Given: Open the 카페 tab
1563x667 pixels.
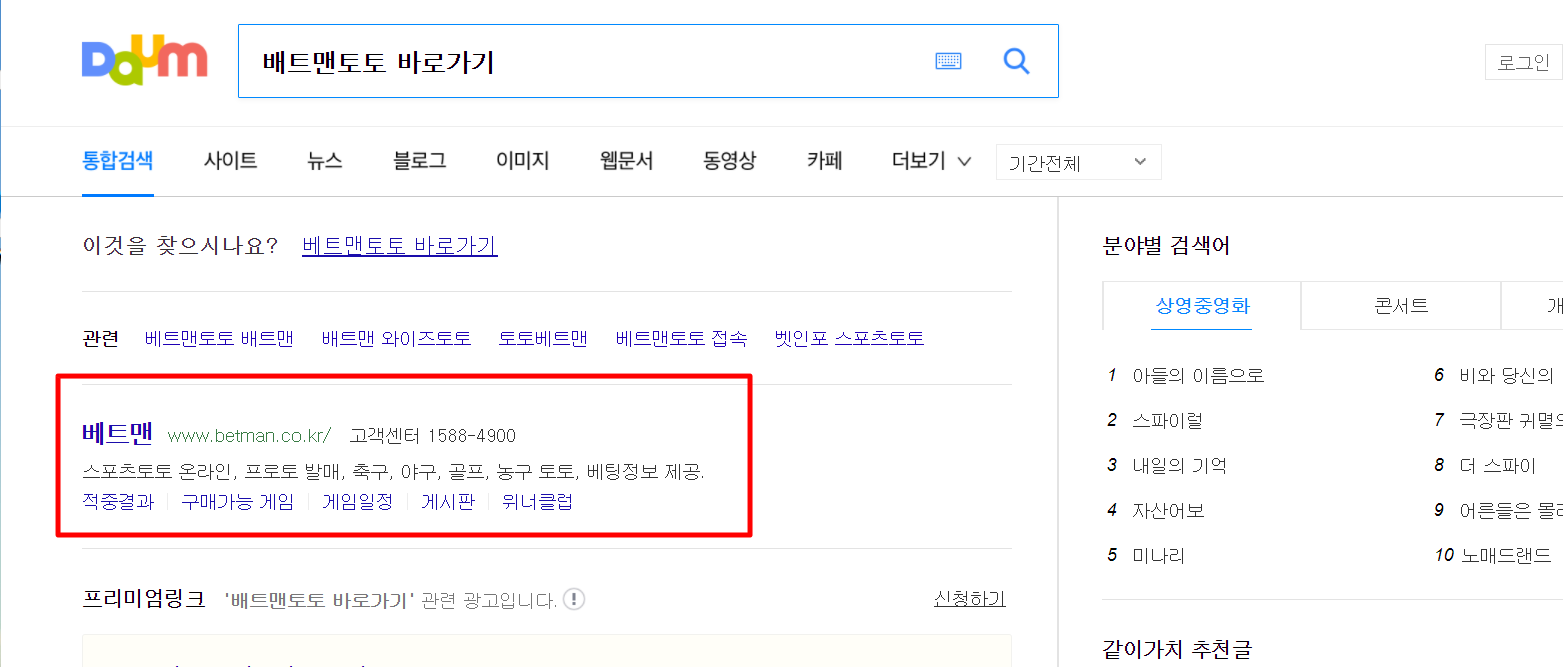Looking at the screenshot, I should pyautogui.click(x=825, y=161).
